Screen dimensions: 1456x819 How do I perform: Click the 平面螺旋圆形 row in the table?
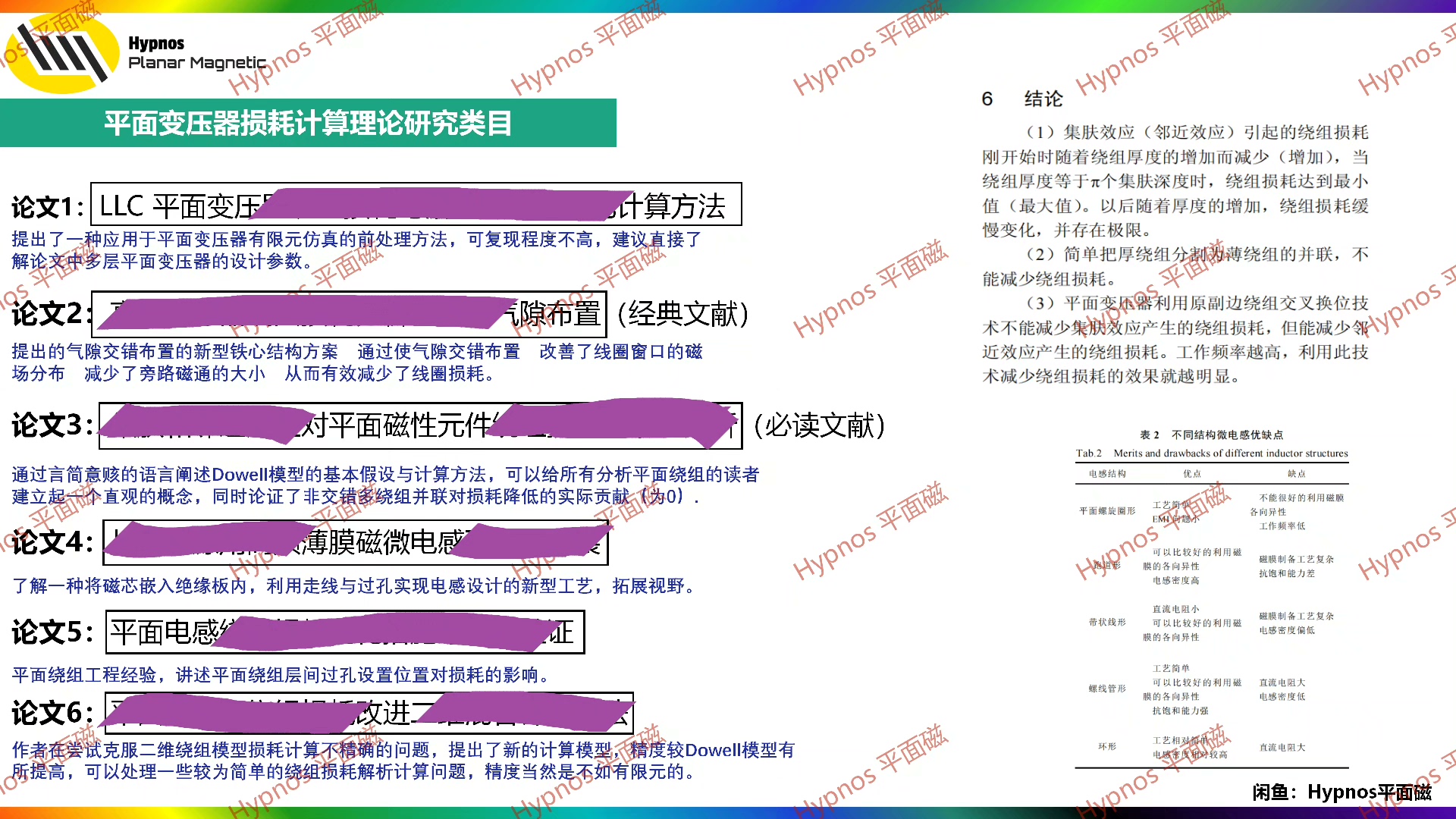(x=1107, y=511)
